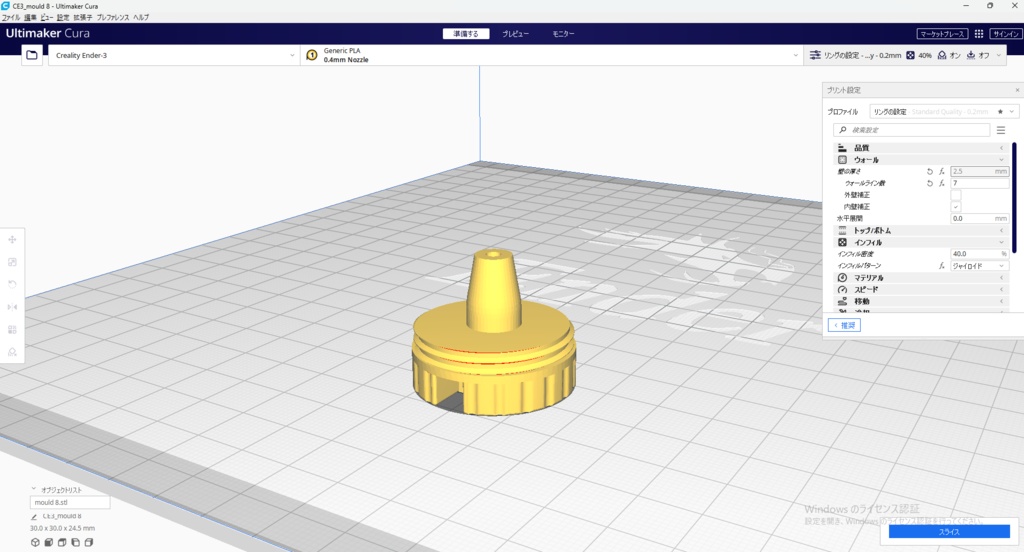Click the support status icon in summary bar

point(942,56)
